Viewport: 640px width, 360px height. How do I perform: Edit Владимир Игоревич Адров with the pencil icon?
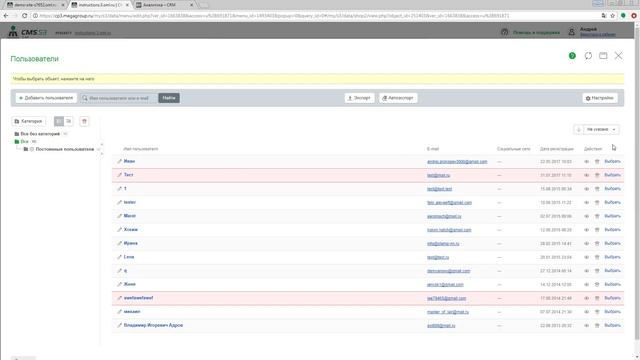120,325
